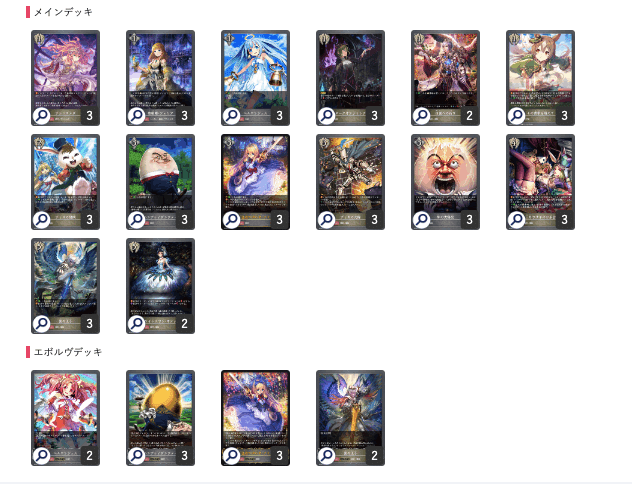Screen dimensions: 632x484
Task: Open the tea party girls card
Action: [x=541, y=182]
